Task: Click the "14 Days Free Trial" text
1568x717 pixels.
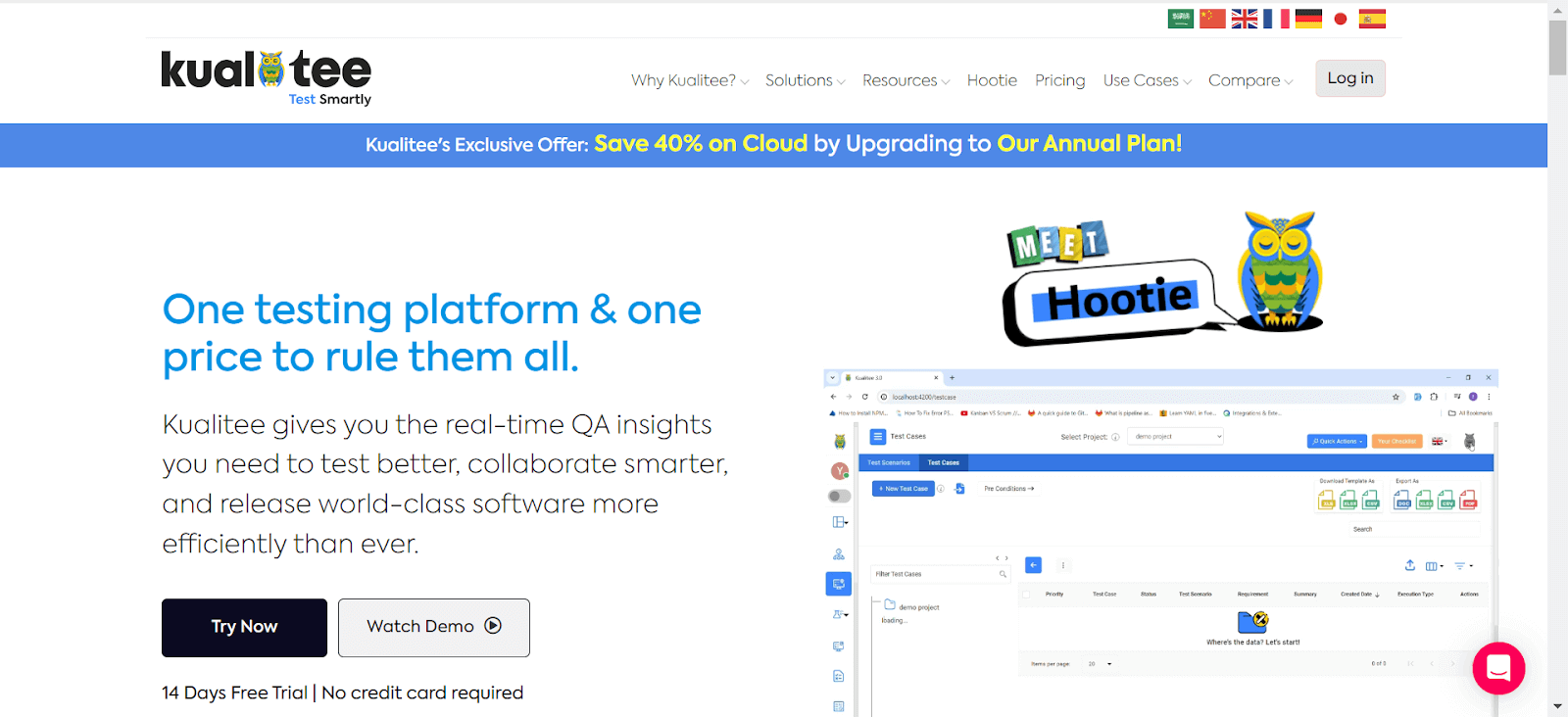Action: pyautogui.click(x=235, y=693)
